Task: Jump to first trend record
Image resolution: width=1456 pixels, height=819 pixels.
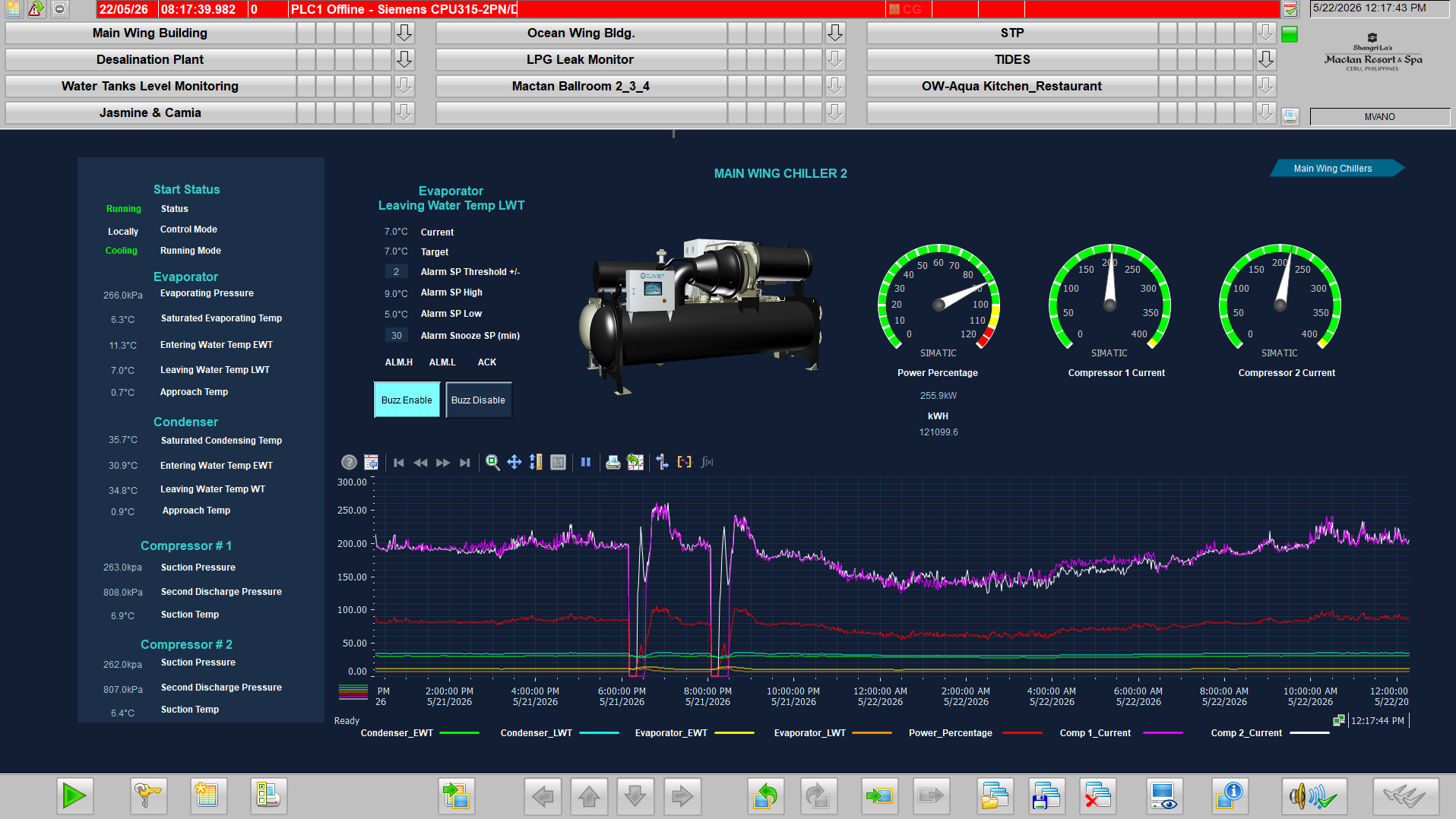Action: [399, 462]
